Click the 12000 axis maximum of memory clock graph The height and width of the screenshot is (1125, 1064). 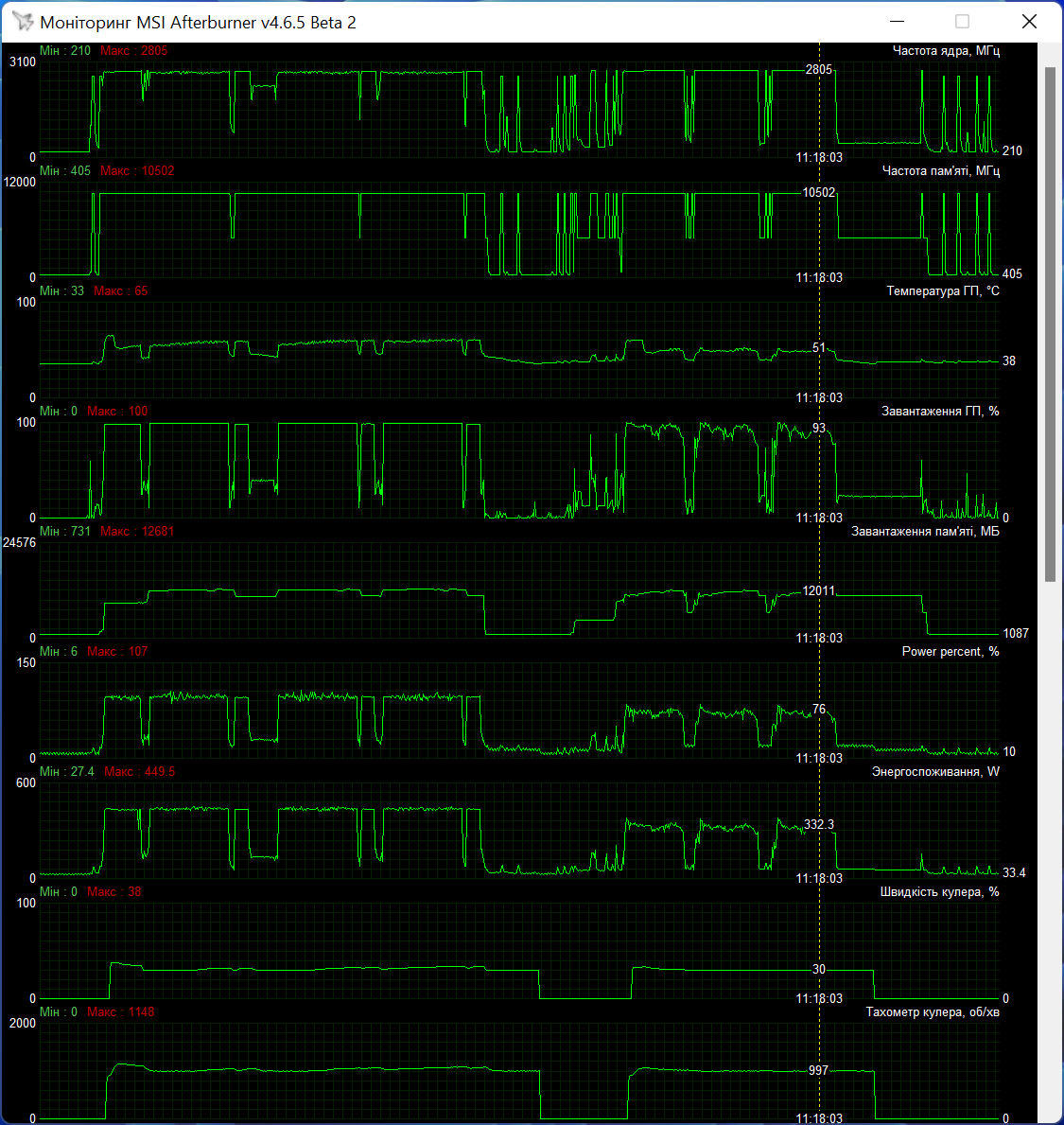(19, 183)
